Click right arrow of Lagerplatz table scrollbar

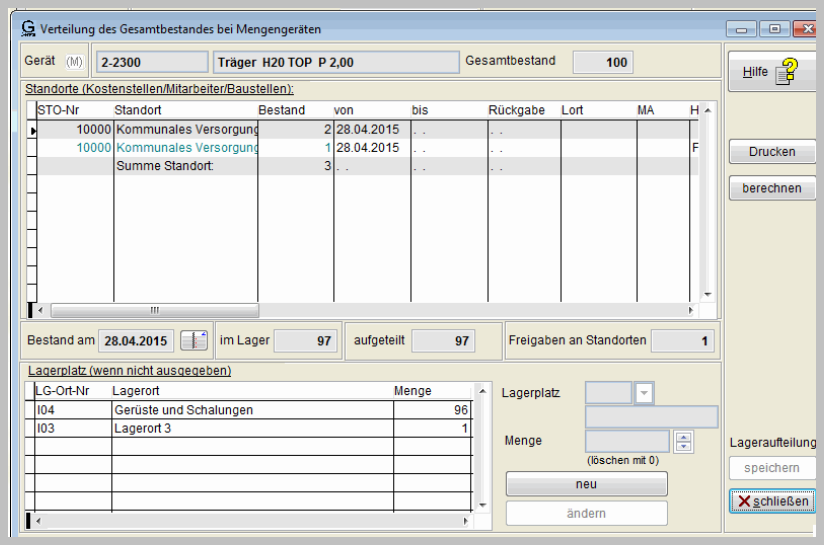[x=465, y=521]
